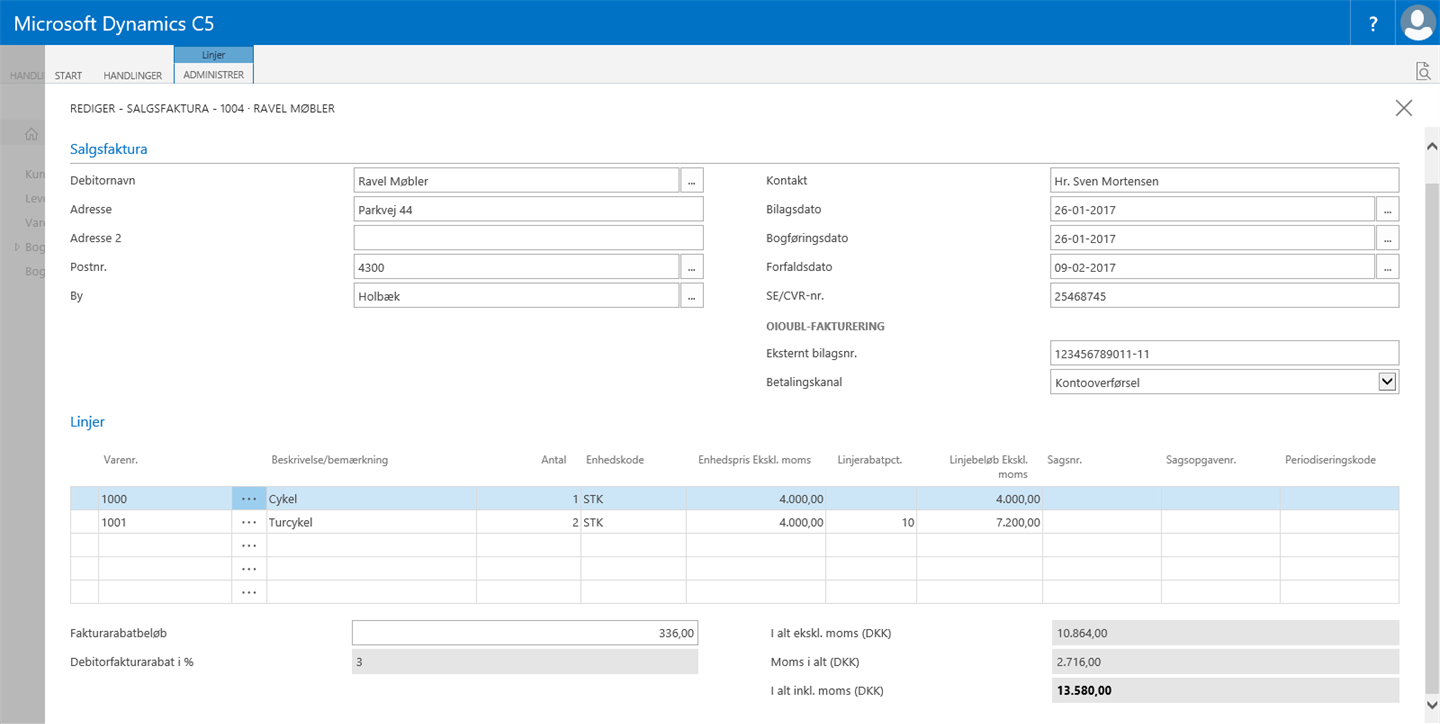Image resolution: width=1440 pixels, height=724 pixels.
Task: Click the Fakturarabatbeløb field showing 336,00
Action: click(x=525, y=633)
